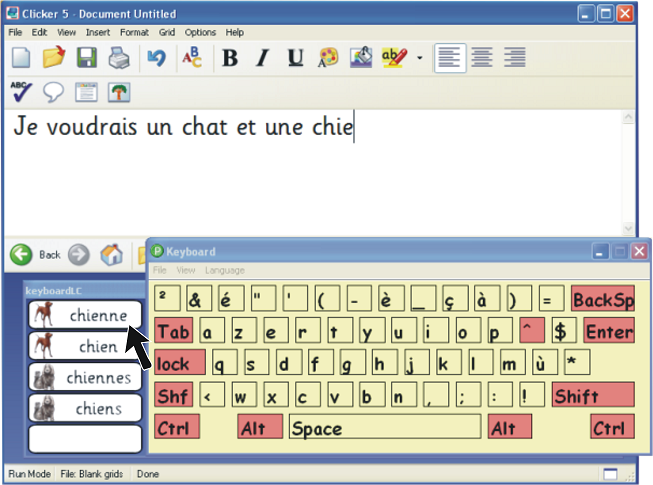Open a document with the folder icon
This screenshot has height=485, width=653.
tap(54, 57)
